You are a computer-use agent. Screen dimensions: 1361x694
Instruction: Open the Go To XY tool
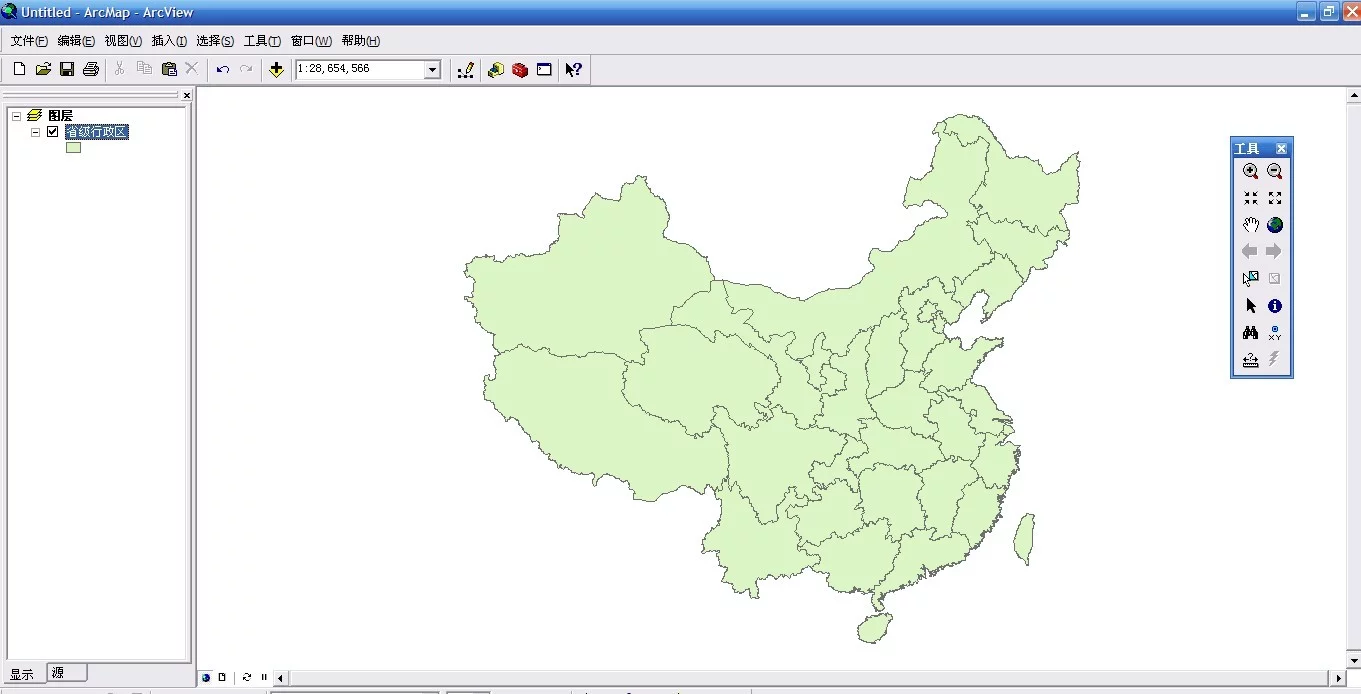[x=1275, y=333]
